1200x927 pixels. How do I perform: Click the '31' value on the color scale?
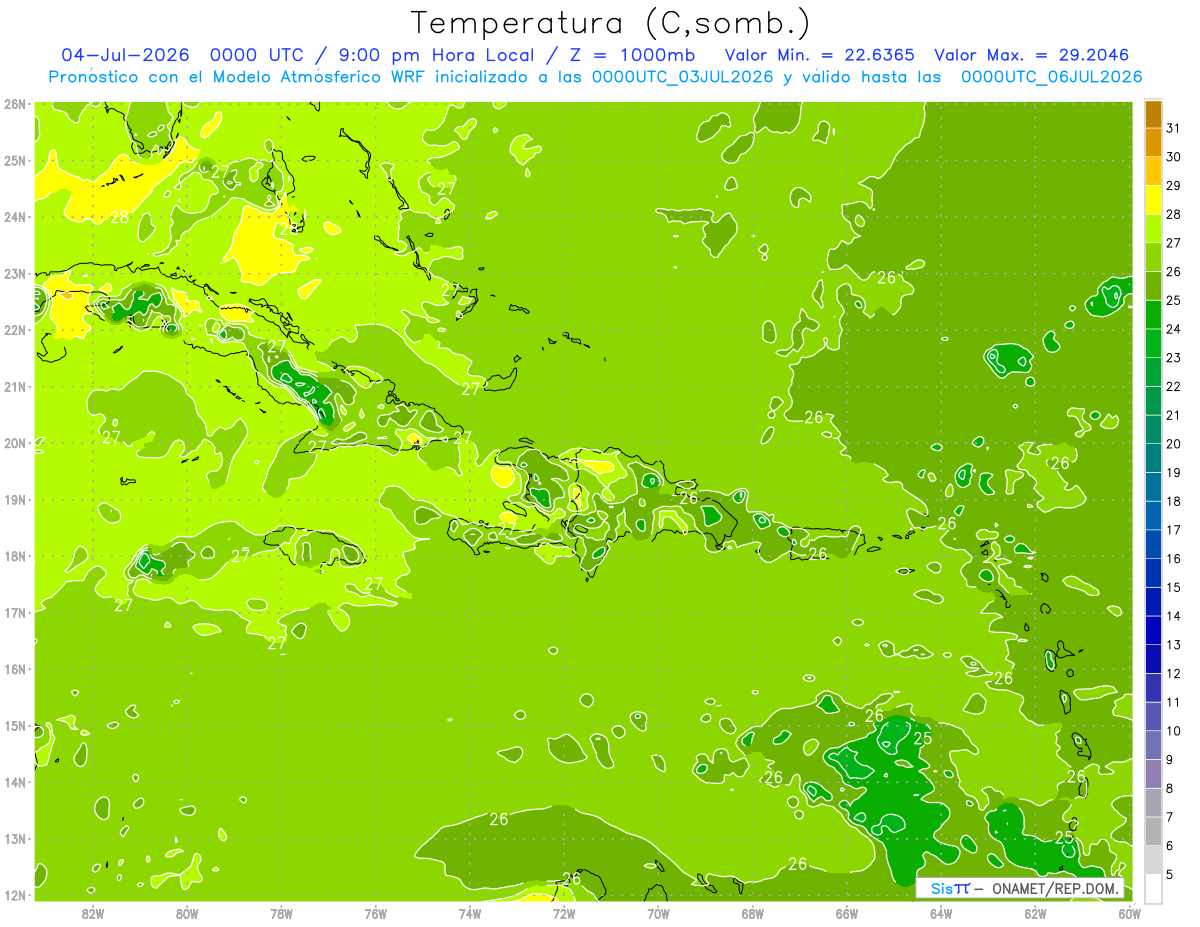pos(1174,128)
